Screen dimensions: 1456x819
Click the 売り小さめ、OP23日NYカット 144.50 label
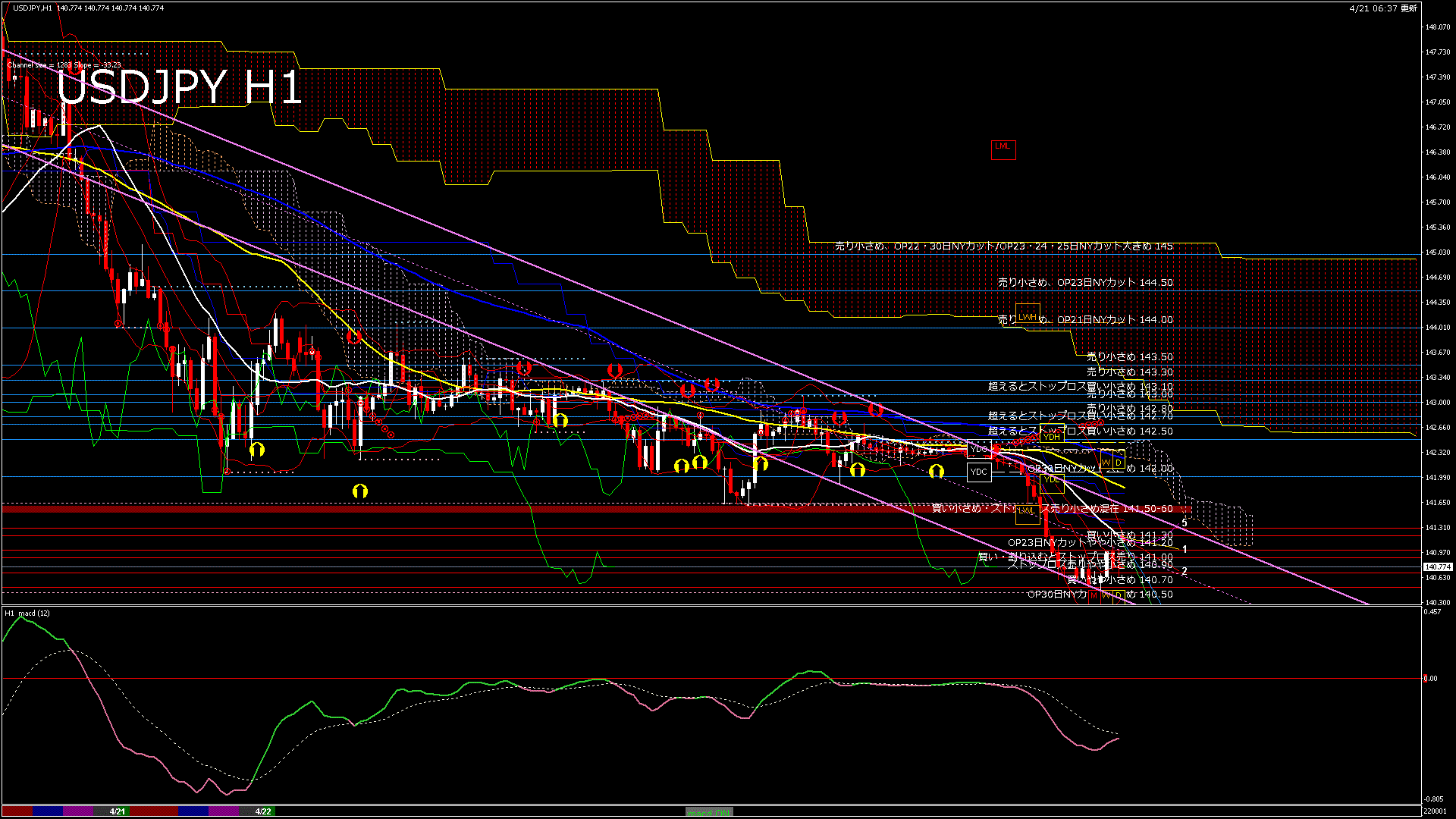click(x=1085, y=282)
